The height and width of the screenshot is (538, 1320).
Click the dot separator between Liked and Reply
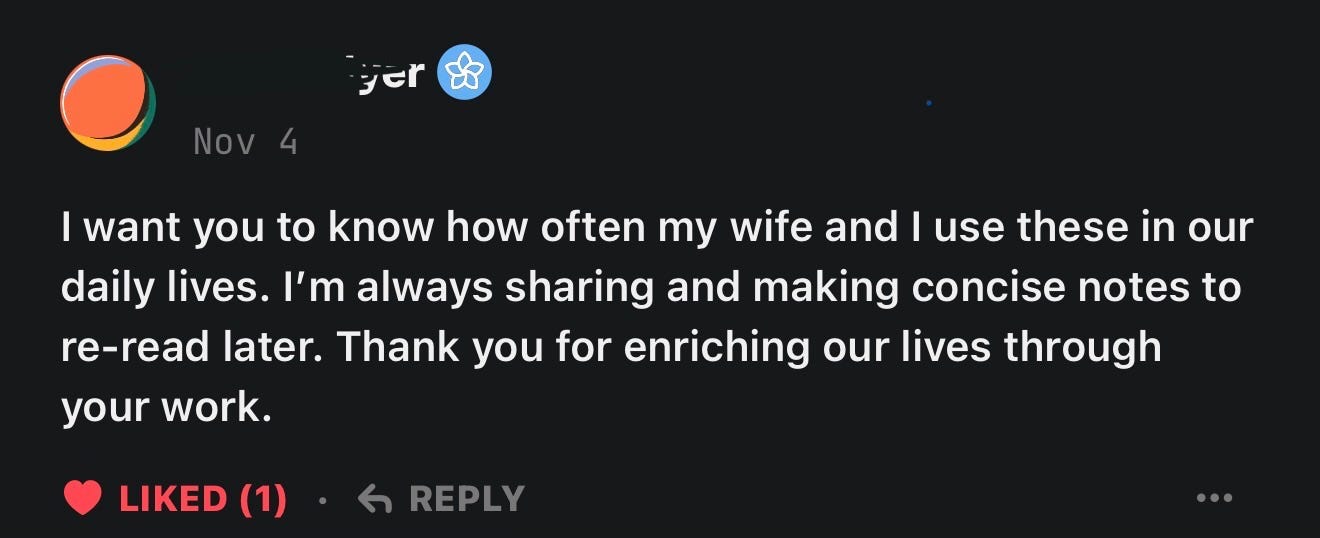tap(322, 498)
